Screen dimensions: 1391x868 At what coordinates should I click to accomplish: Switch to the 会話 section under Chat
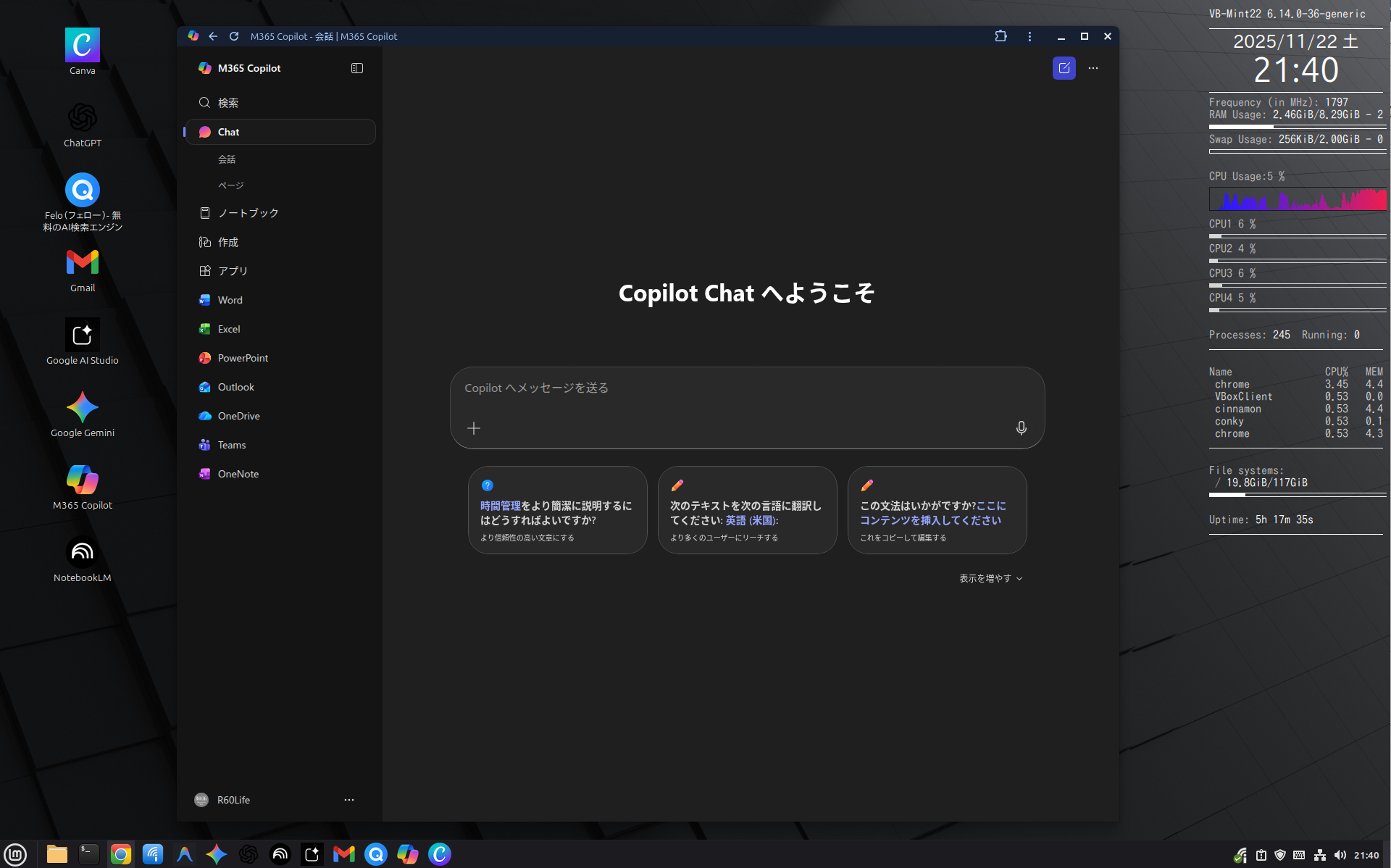pyautogui.click(x=227, y=159)
